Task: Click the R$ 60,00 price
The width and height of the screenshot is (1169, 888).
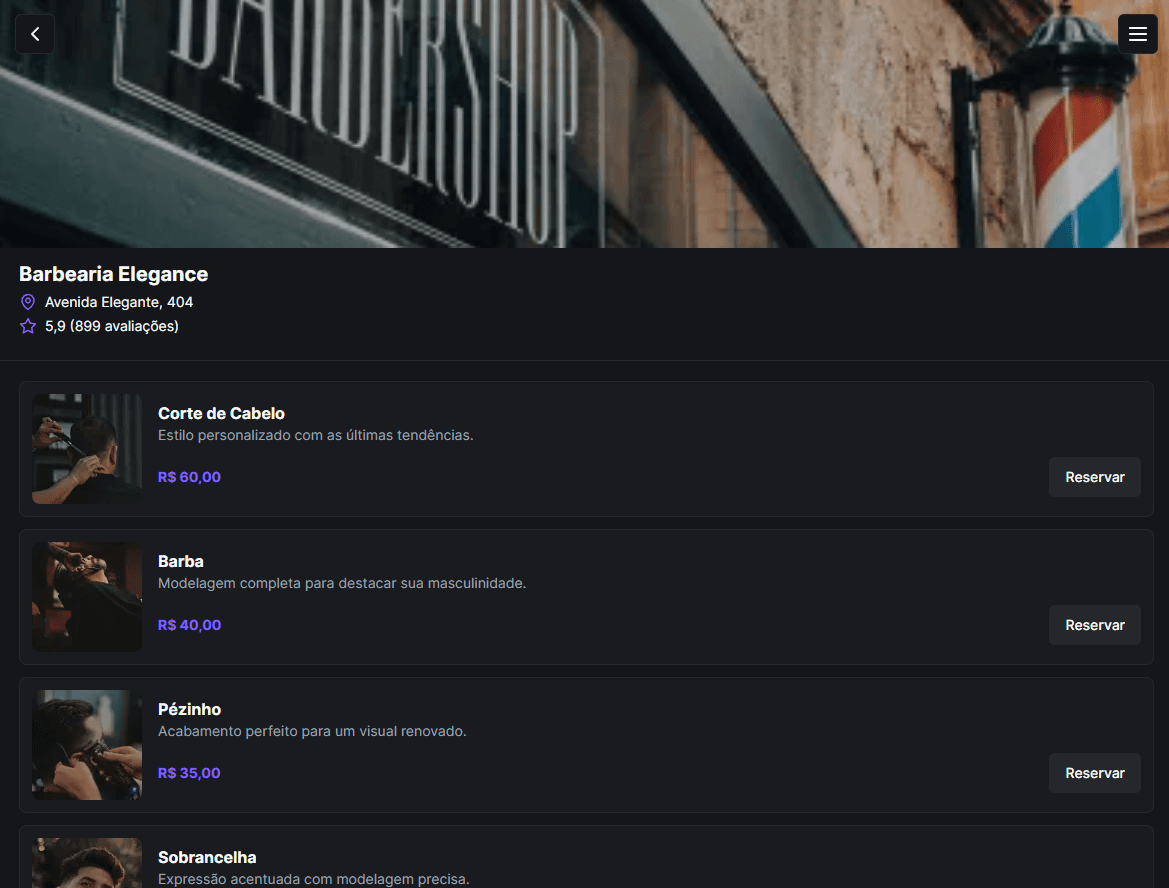Action: tap(189, 477)
